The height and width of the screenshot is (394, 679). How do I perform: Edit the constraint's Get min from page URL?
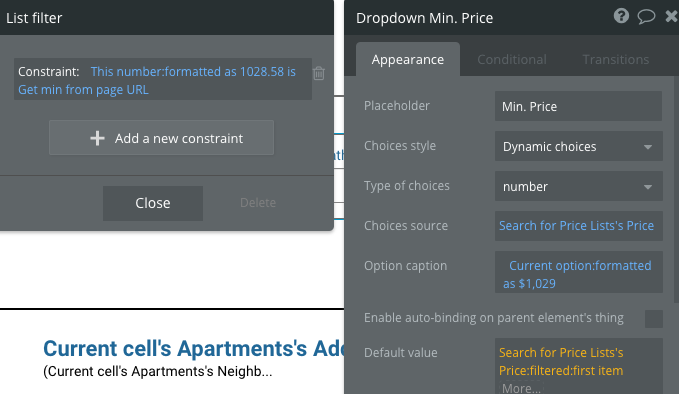[x=83, y=90]
